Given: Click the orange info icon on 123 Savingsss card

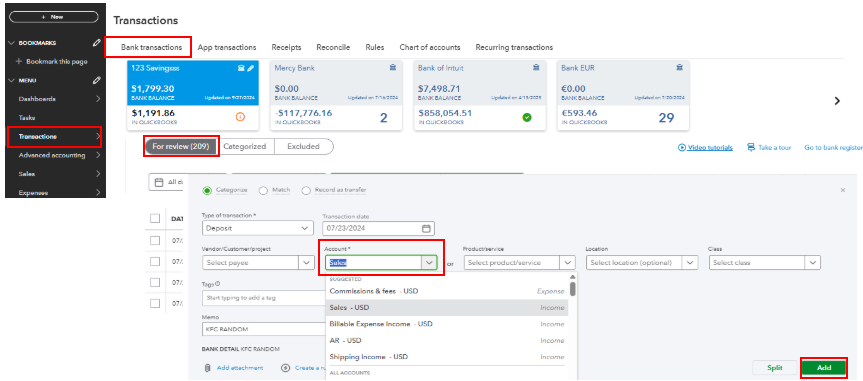Looking at the screenshot, I should click(x=239, y=117).
